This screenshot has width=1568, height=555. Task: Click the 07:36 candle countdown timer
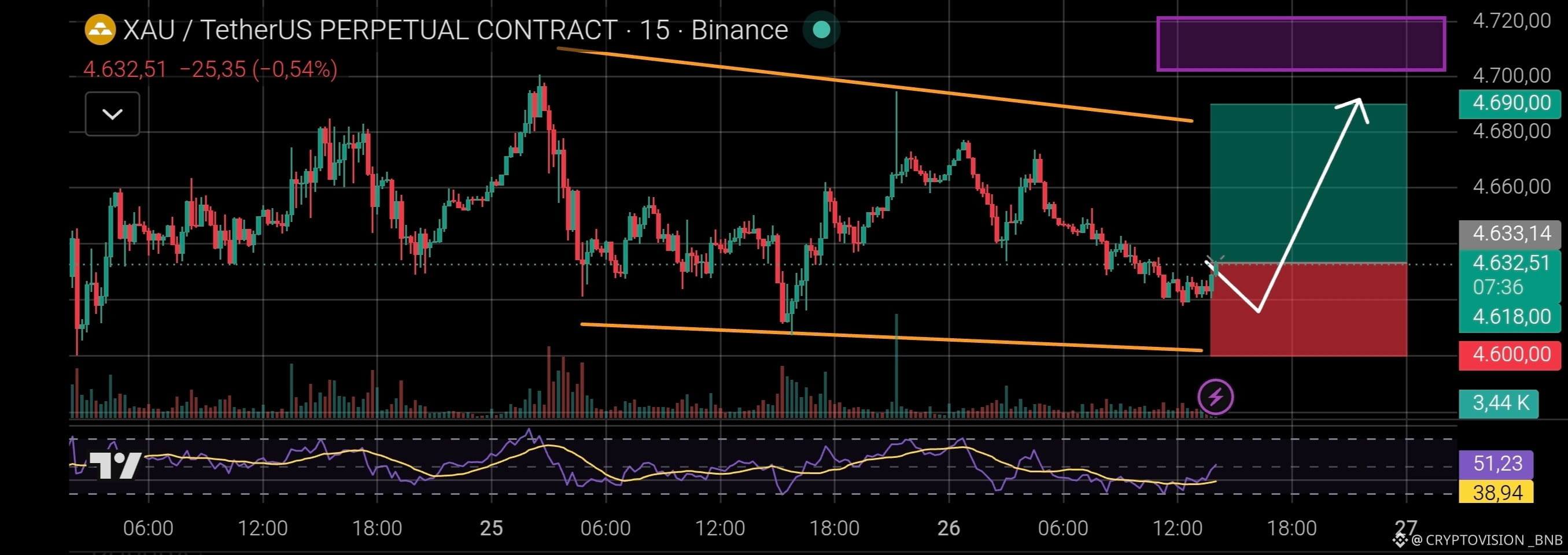[x=1497, y=287]
